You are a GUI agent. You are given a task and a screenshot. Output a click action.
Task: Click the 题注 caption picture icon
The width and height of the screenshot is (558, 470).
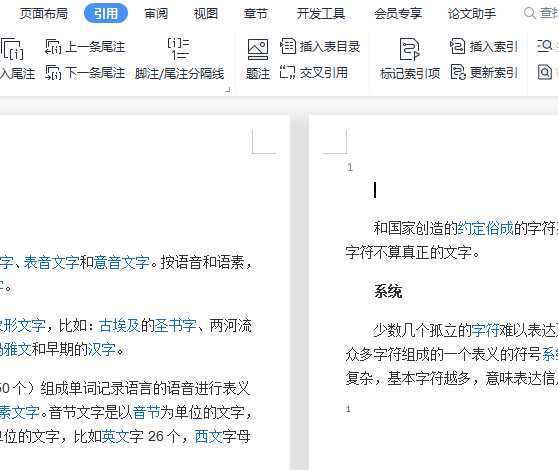pos(258,49)
